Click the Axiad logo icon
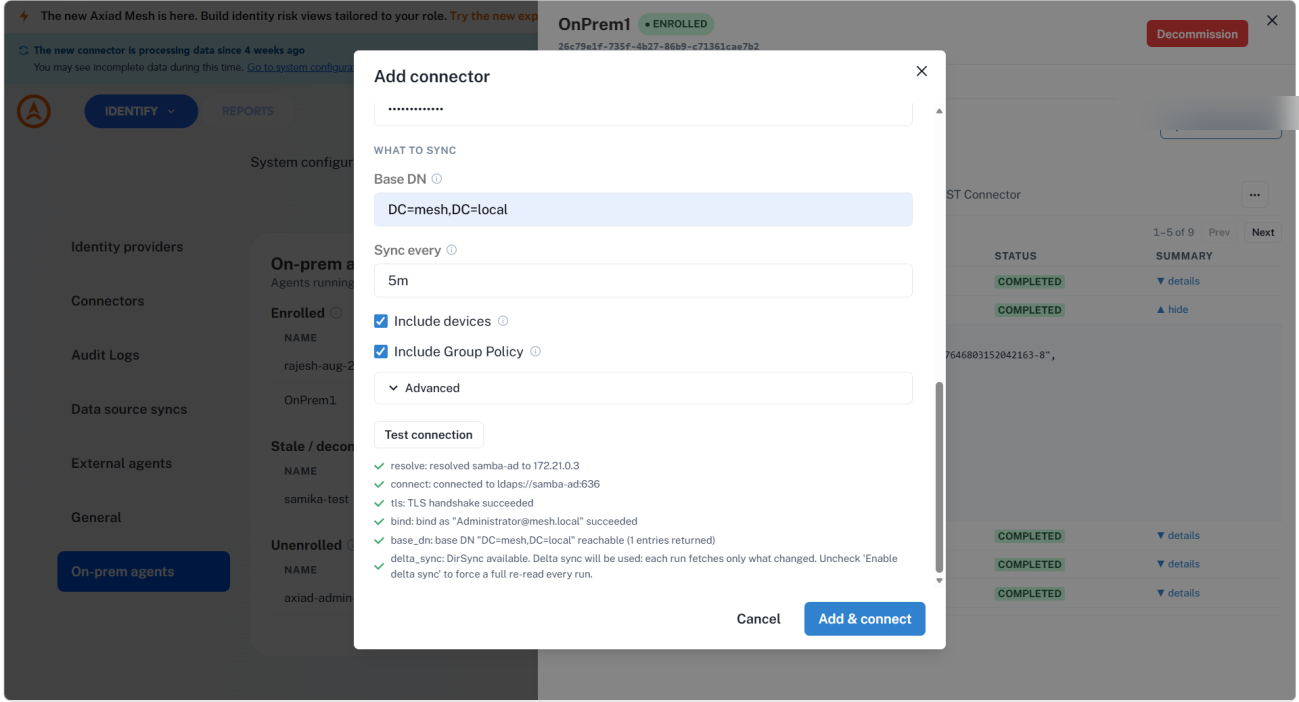Image resolution: width=1299 pixels, height=702 pixels. tap(34, 111)
